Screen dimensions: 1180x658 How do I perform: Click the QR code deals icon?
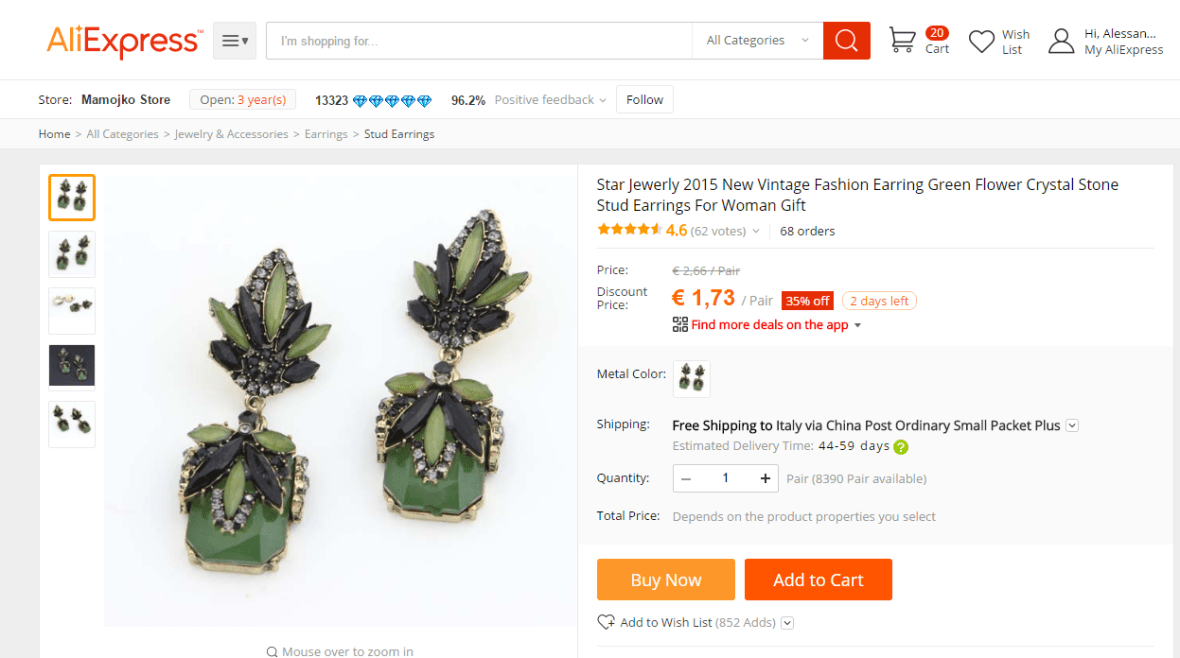coord(680,324)
